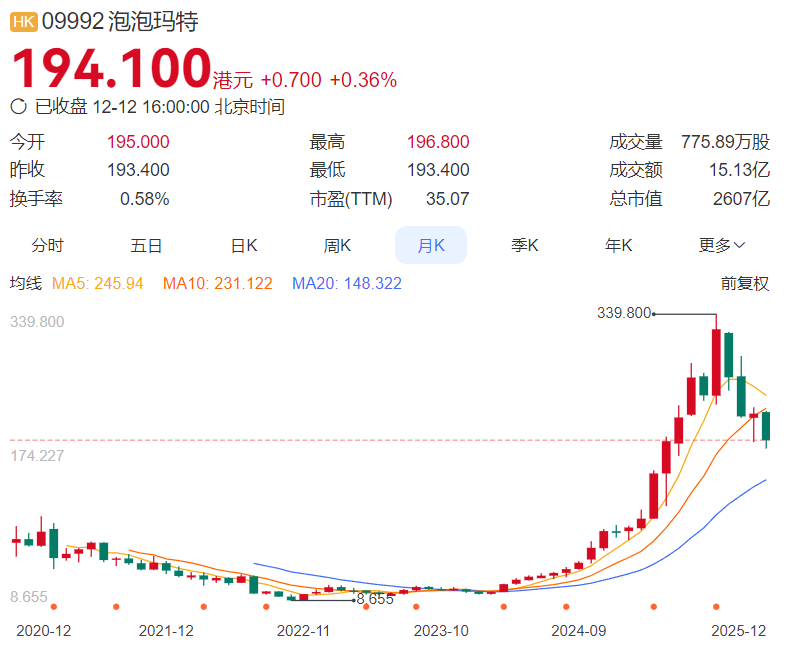
Task: Click the MA20: 148.322 indicator label
Action: (347, 283)
